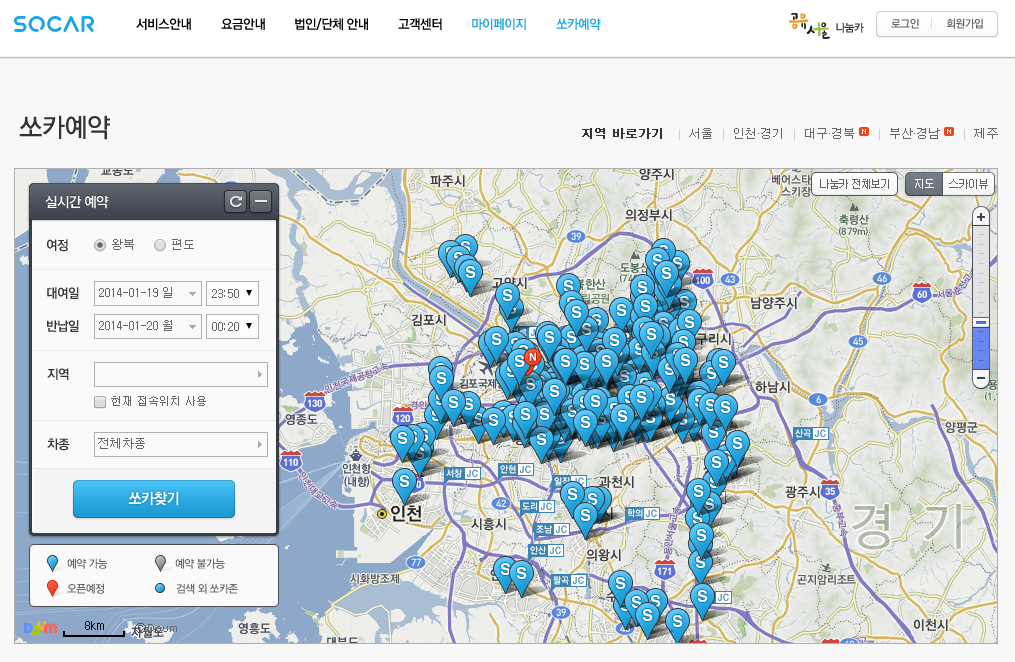This screenshot has width=1015, height=662.
Task: Click the 8km map scale bar
Action: [94, 629]
